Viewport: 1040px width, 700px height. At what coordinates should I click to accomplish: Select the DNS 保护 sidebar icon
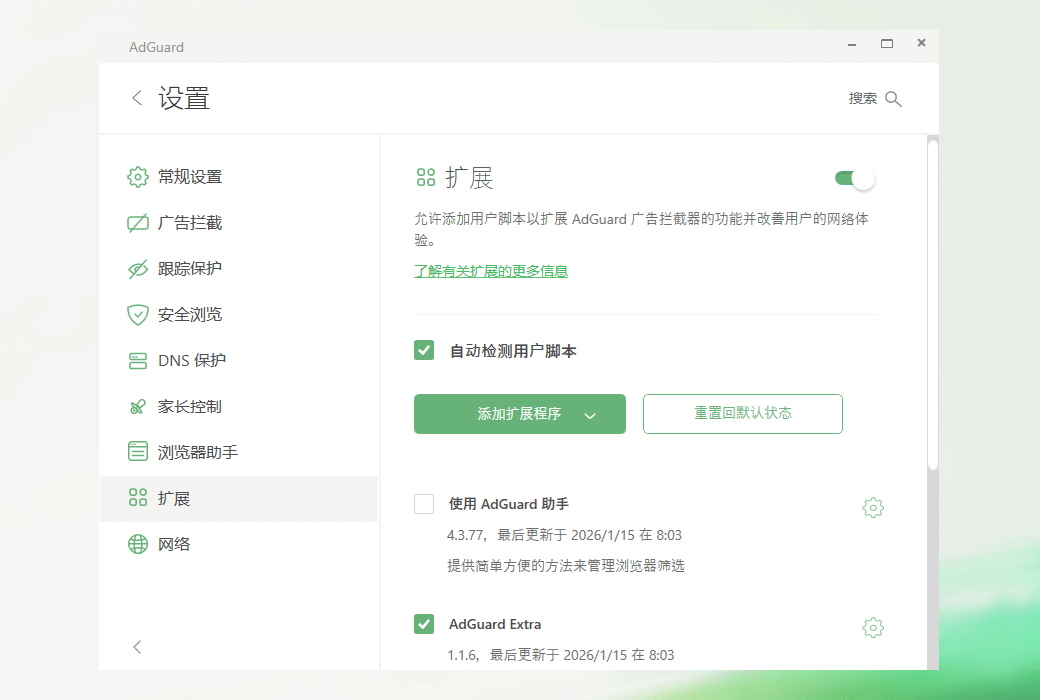(x=137, y=360)
